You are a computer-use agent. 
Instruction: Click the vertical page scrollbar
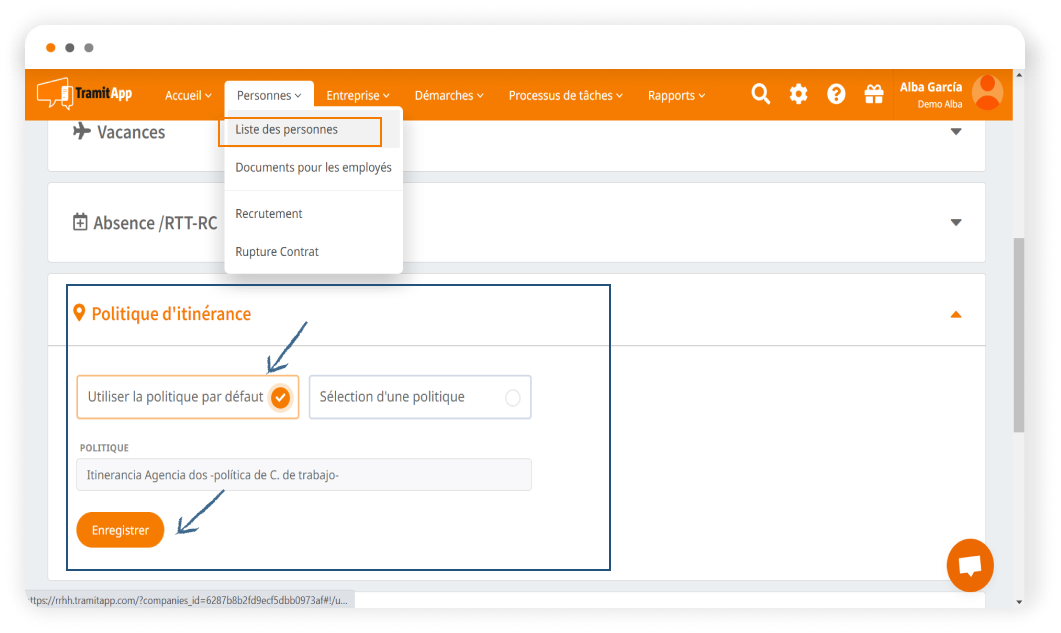pos(1018,335)
